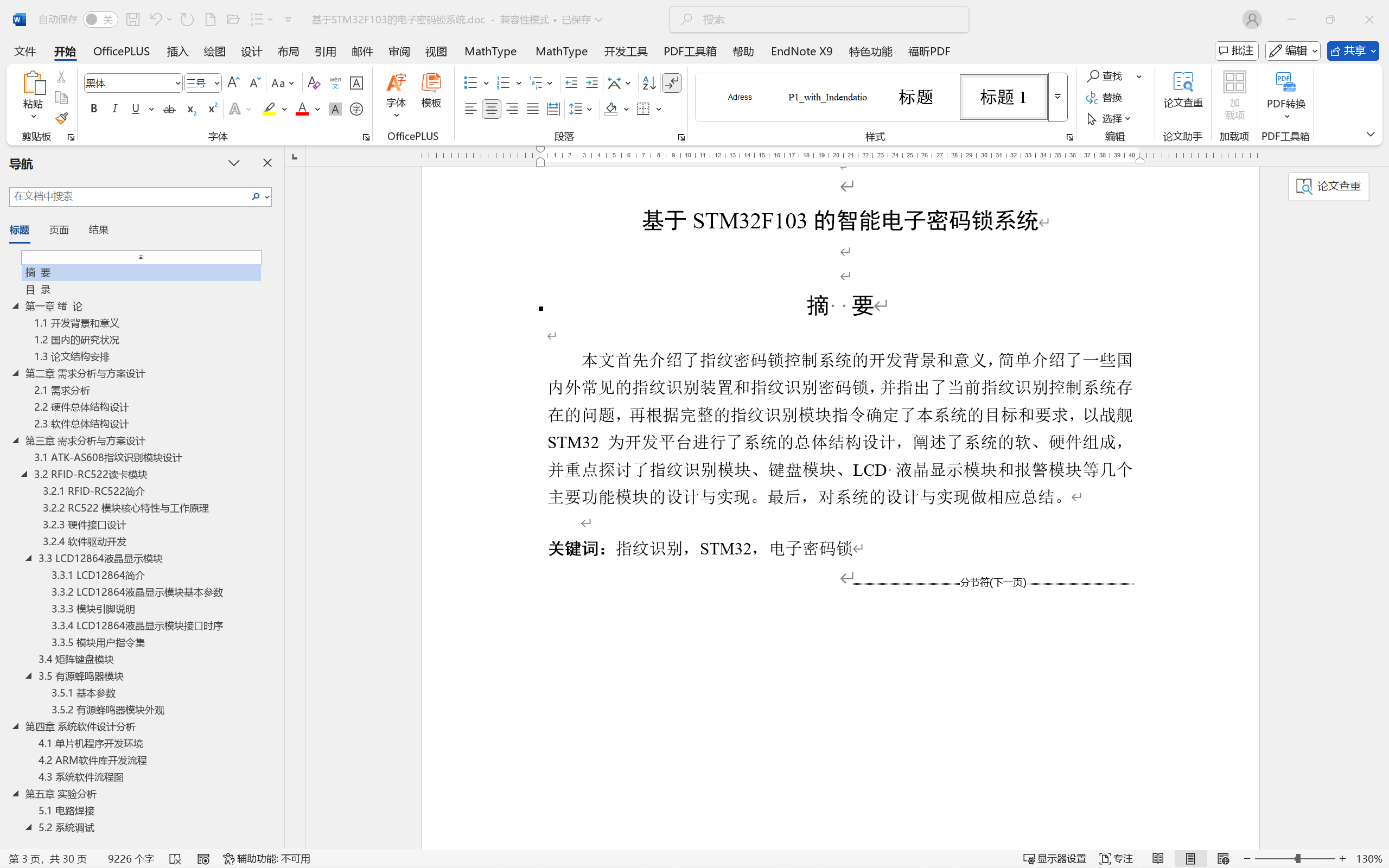Click the enclosed character icon
Viewport: 1389px width, 868px height.
point(356,109)
